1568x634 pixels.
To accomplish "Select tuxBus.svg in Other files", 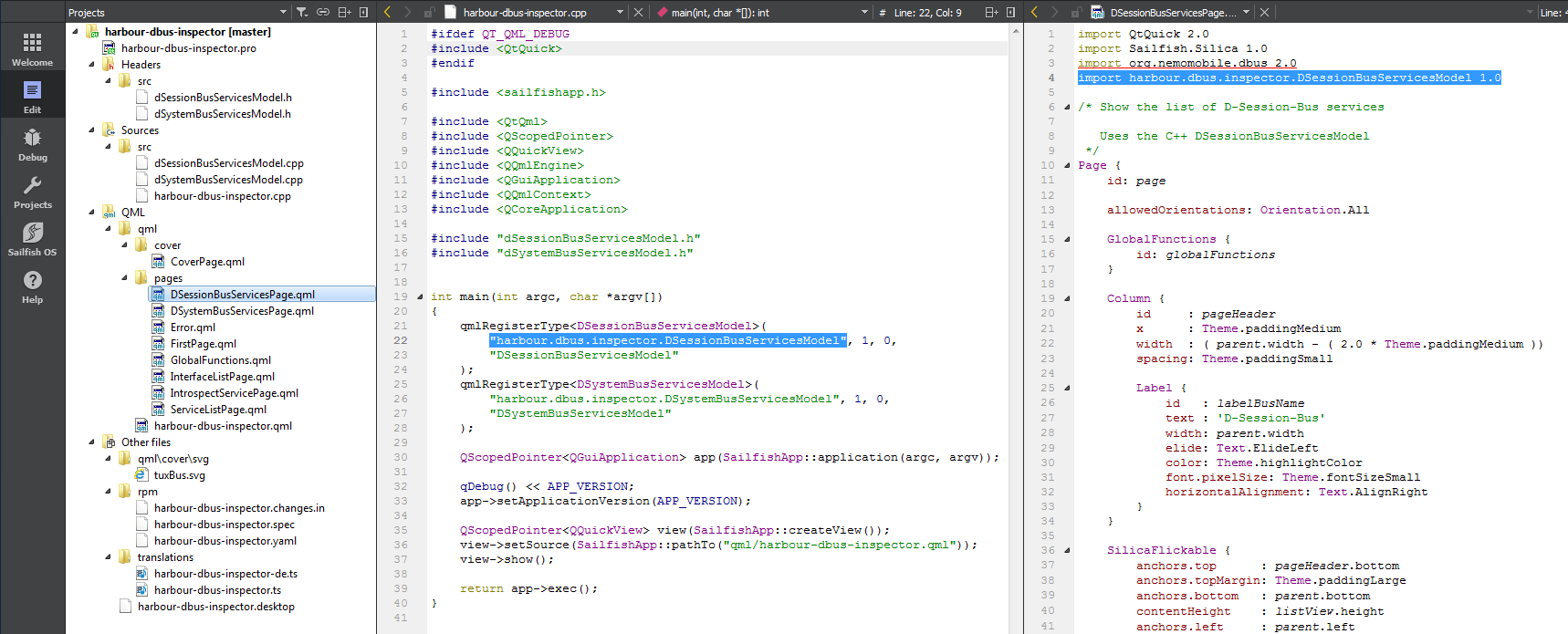I will 179,474.
